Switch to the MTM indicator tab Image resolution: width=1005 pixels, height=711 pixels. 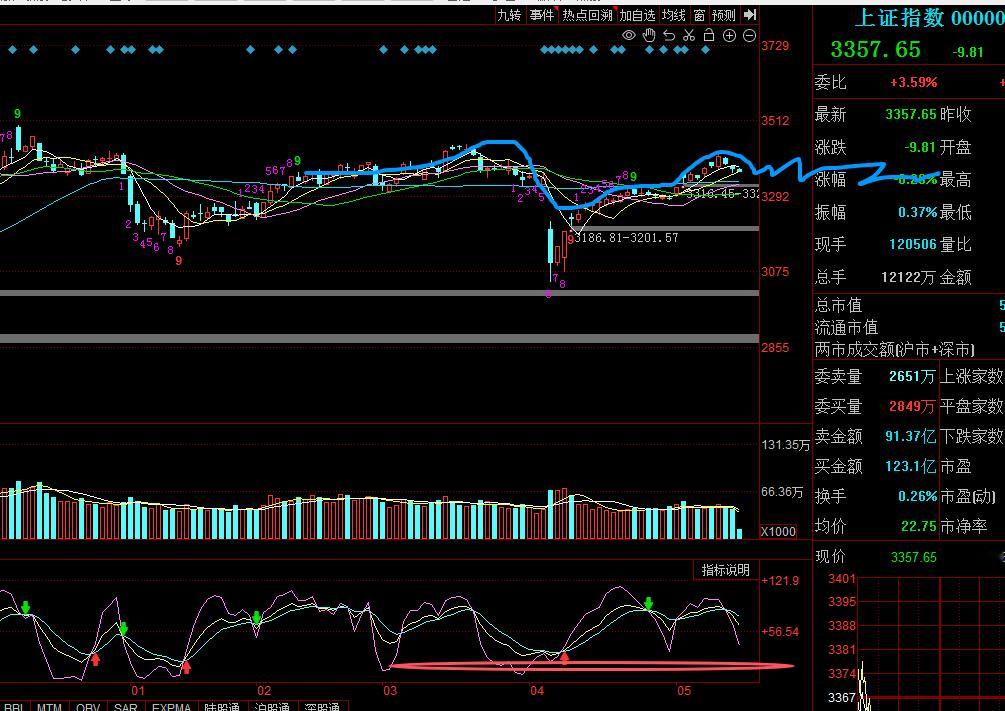coord(49,707)
